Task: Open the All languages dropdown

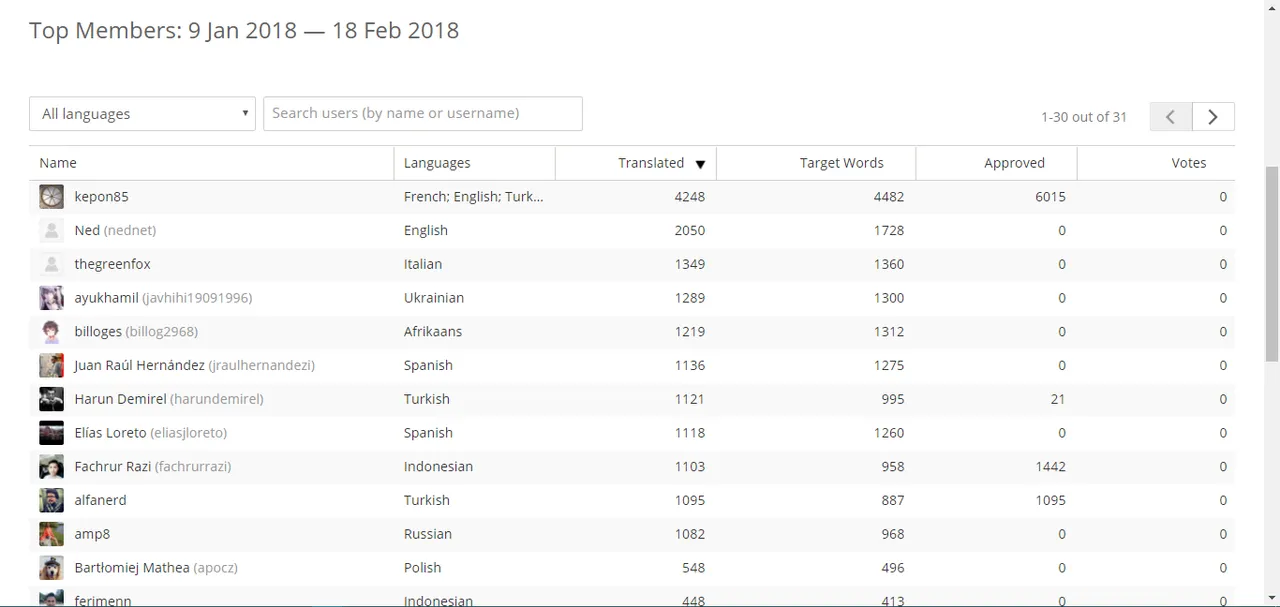Action: 142,114
